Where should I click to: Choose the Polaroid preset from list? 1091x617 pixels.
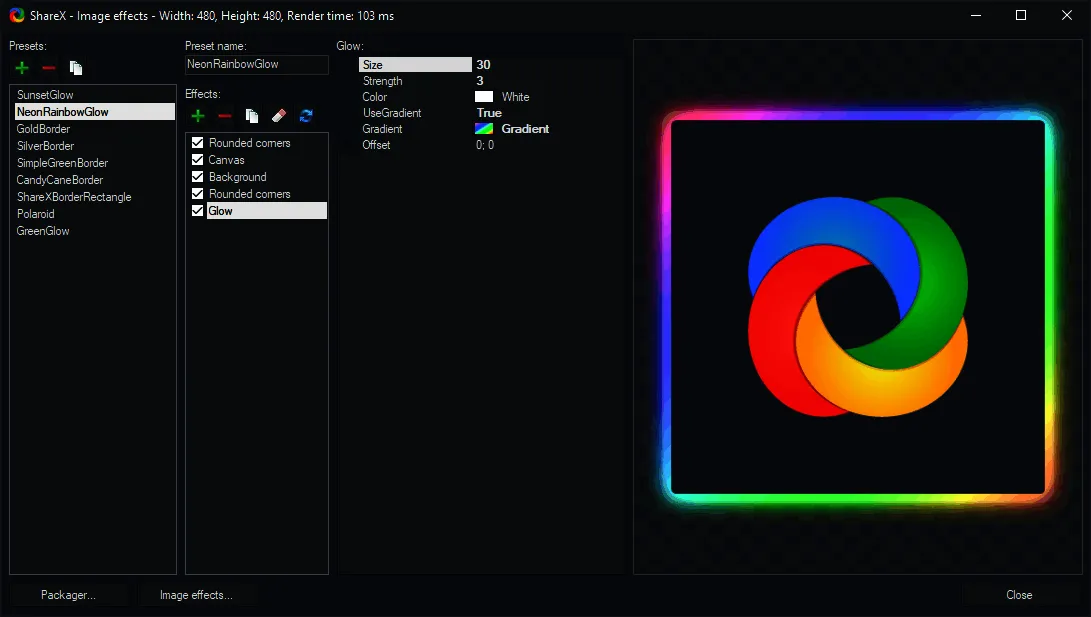[x=36, y=214]
